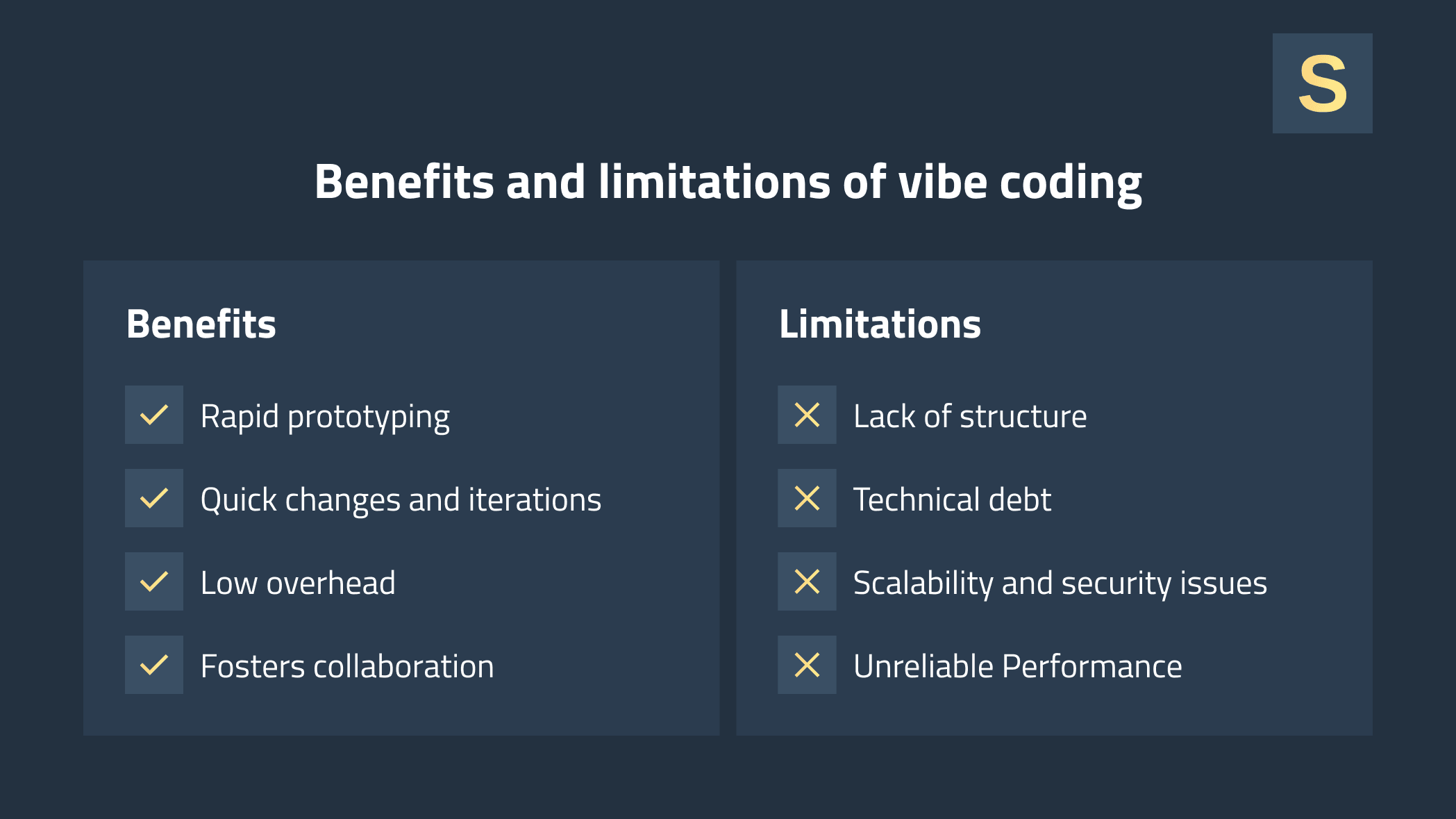The height and width of the screenshot is (819, 1456).
Task: Click the Low overhead label
Action: coord(298,583)
